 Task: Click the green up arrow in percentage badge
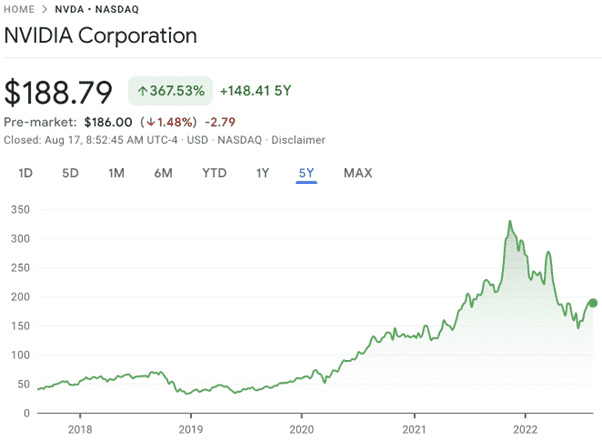[142, 91]
